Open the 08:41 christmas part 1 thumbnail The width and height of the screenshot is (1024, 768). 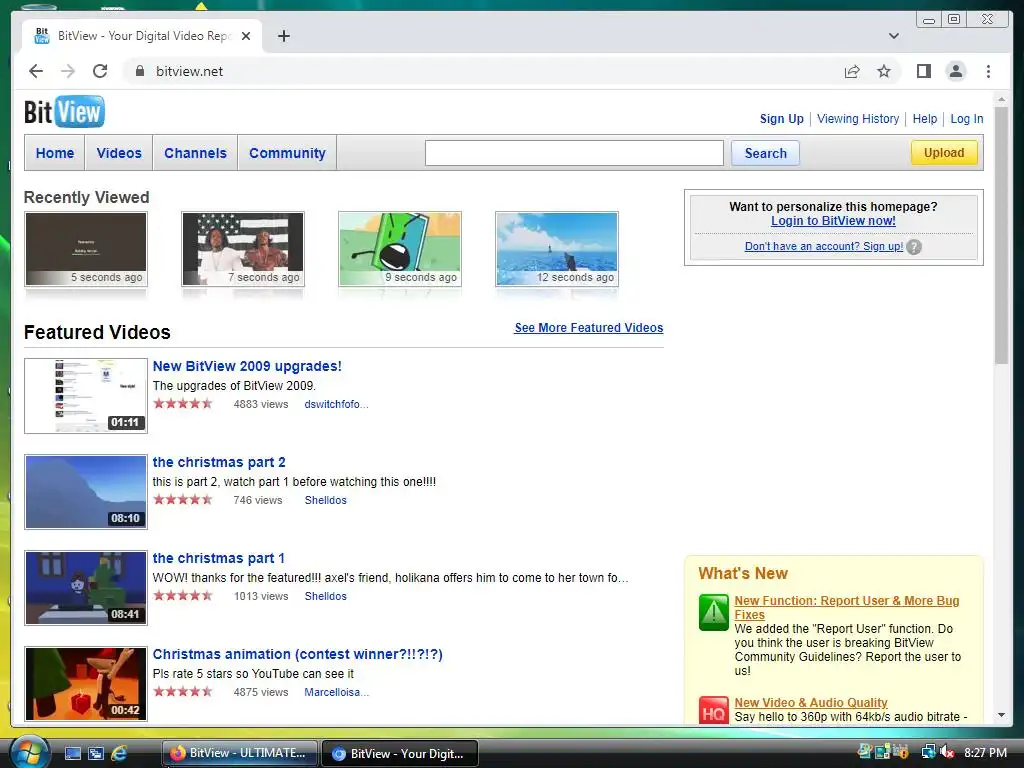(x=86, y=588)
